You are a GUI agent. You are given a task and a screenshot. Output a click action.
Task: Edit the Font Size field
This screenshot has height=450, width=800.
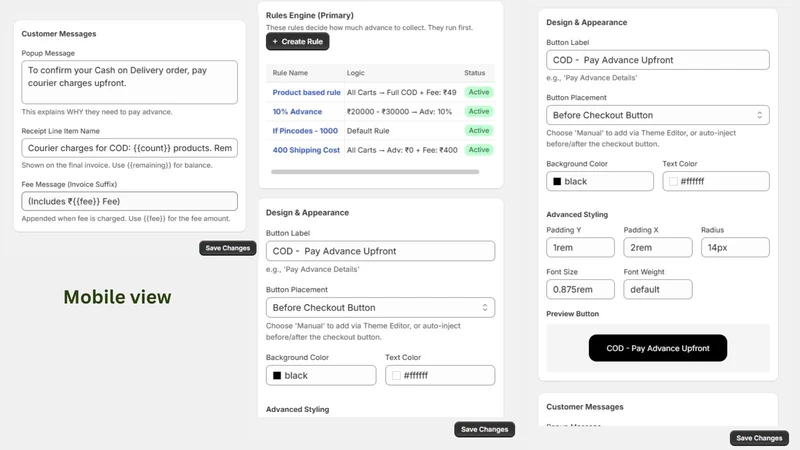(580, 289)
